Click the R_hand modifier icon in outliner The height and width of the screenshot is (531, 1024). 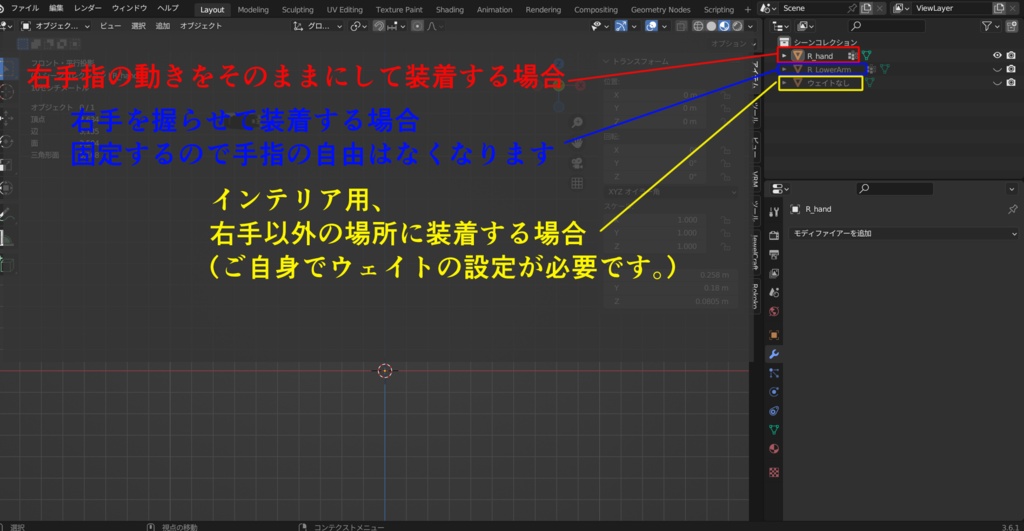[x=852, y=56]
